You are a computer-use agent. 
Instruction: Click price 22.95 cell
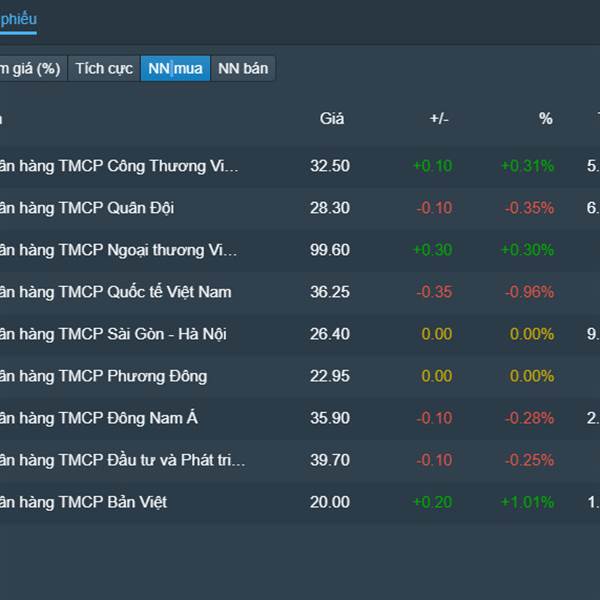coord(330,376)
